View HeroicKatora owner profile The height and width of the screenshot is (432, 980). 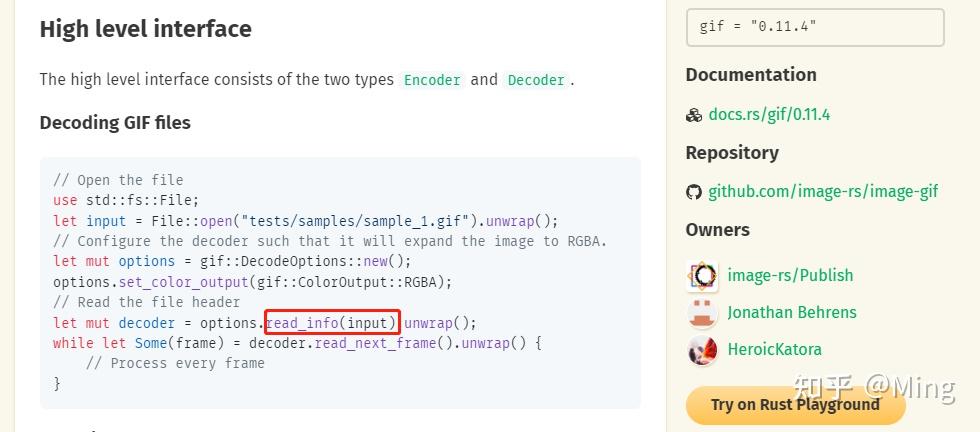[x=774, y=350]
